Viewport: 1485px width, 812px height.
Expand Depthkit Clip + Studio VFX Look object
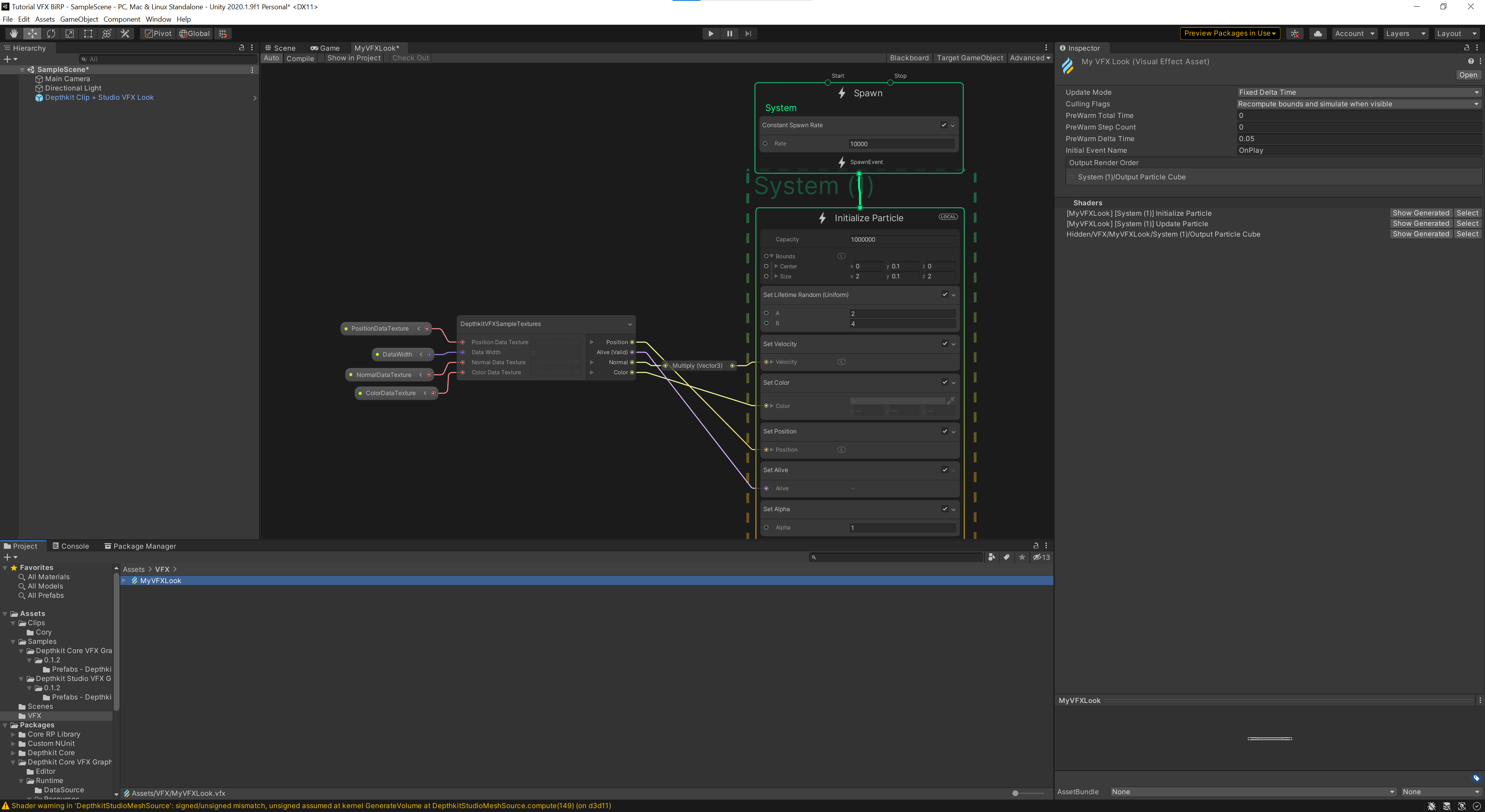point(255,98)
